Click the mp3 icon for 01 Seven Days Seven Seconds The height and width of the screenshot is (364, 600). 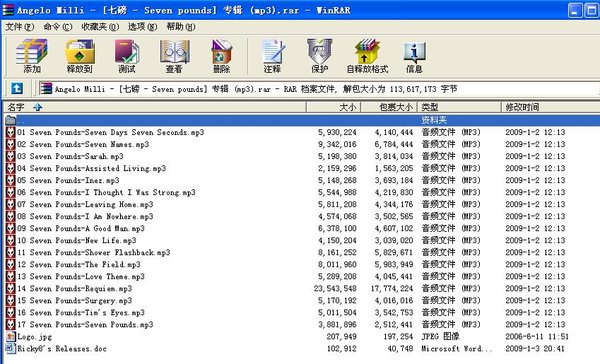[x=10, y=132]
